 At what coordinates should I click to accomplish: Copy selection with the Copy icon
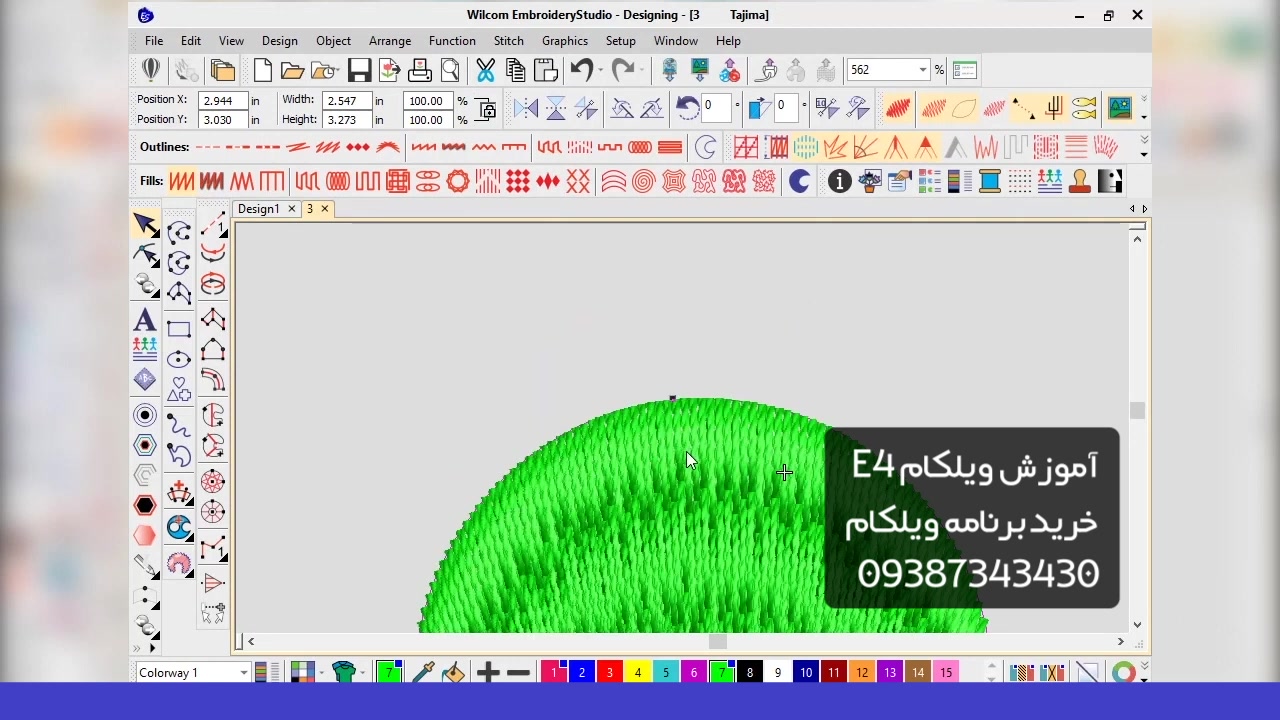tap(515, 70)
